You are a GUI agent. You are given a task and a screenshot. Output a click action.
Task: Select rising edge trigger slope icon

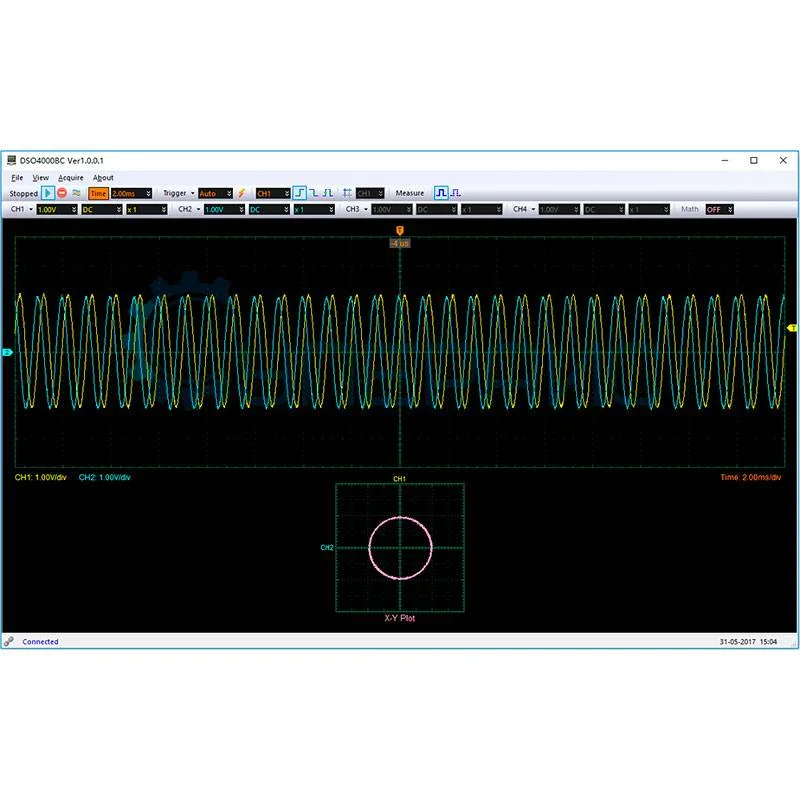click(x=299, y=193)
